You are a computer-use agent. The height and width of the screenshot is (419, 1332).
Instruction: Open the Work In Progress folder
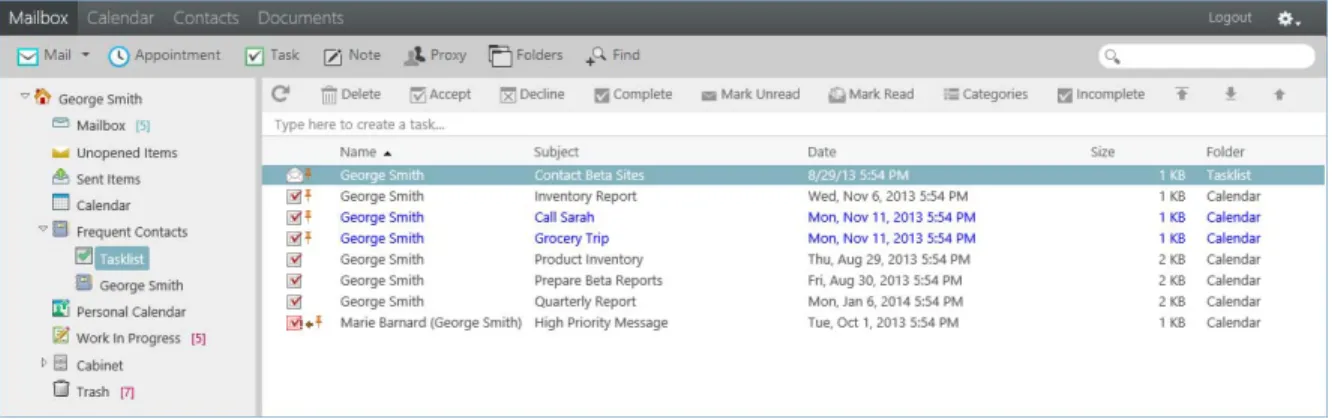pos(128,339)
